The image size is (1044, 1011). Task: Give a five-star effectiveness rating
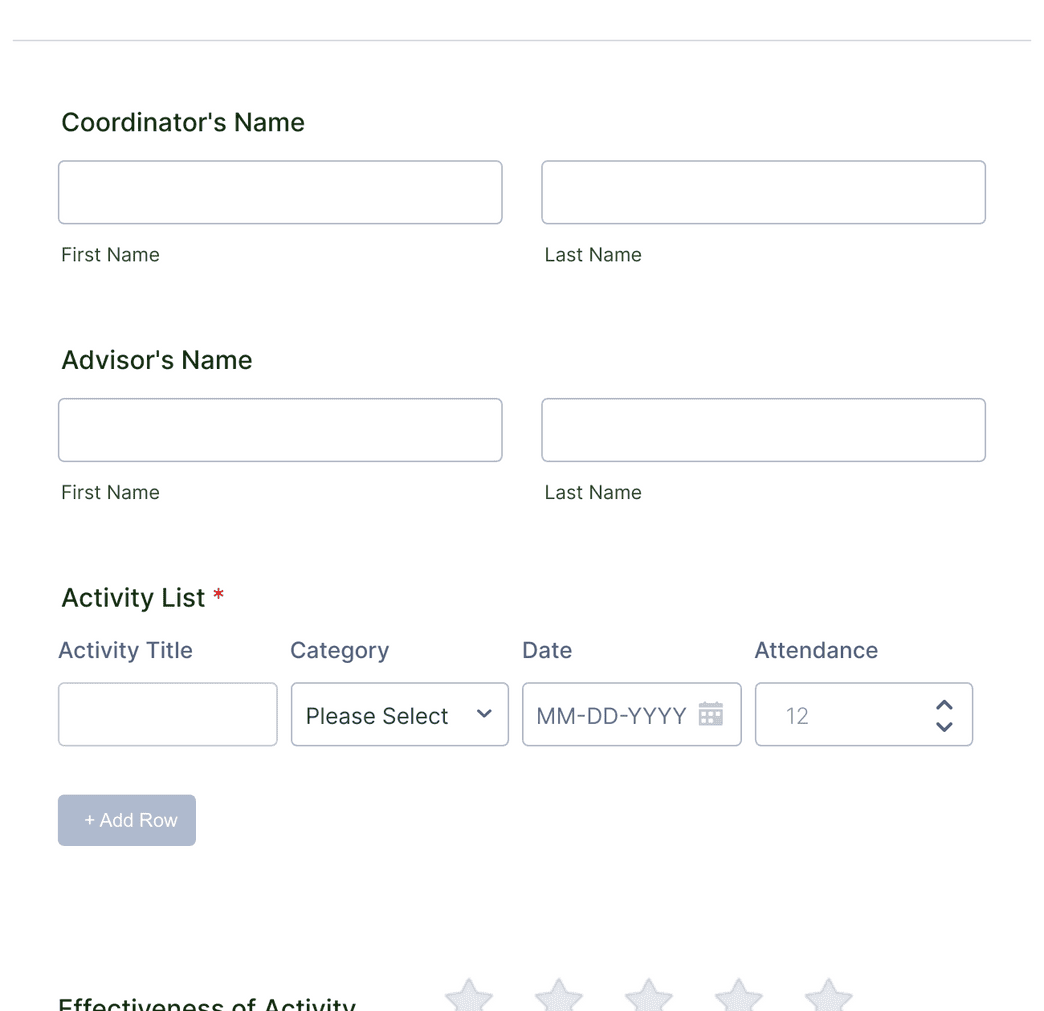pos(828,997)
